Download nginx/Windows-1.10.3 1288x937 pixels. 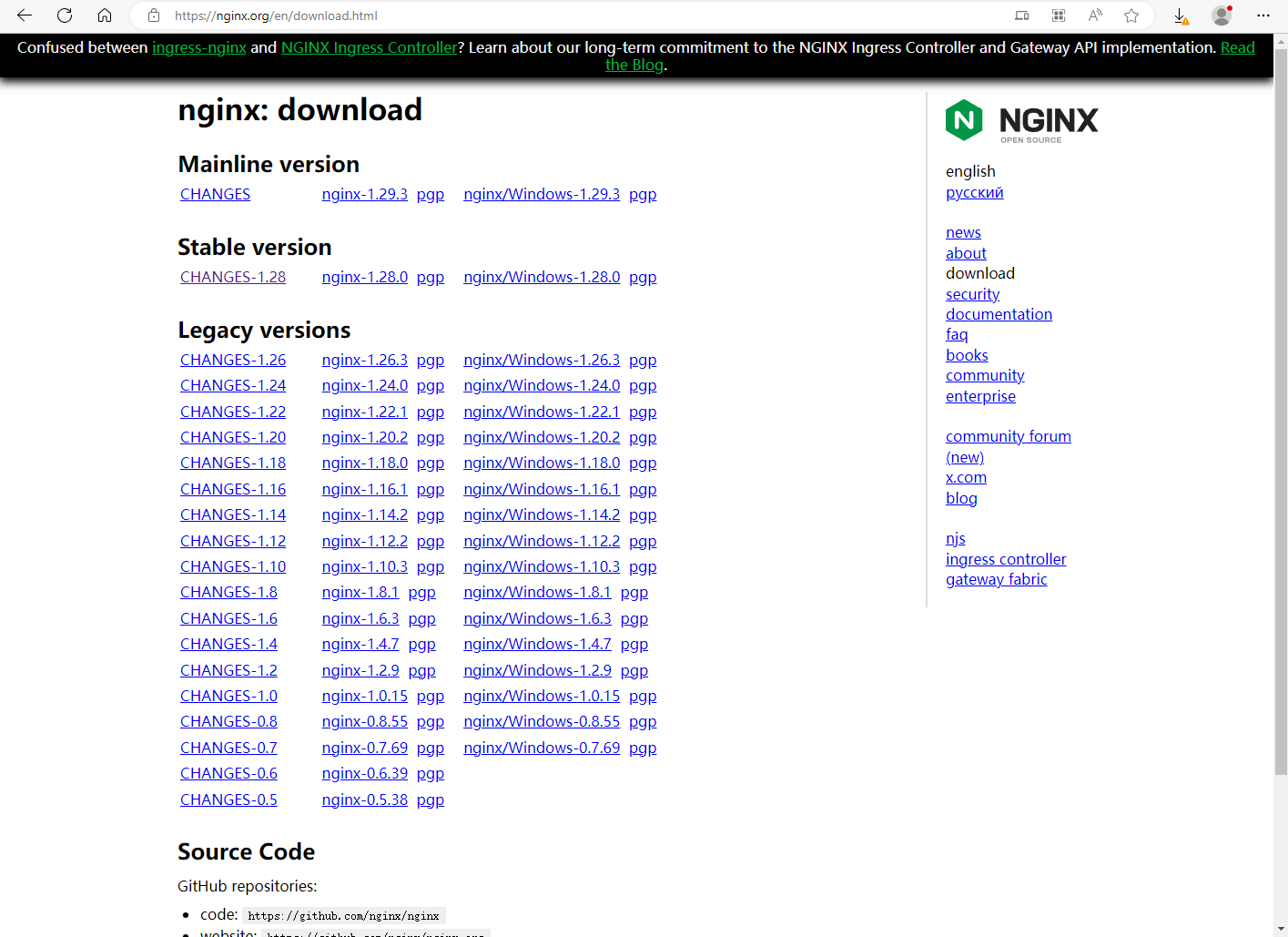coord(542,566)
